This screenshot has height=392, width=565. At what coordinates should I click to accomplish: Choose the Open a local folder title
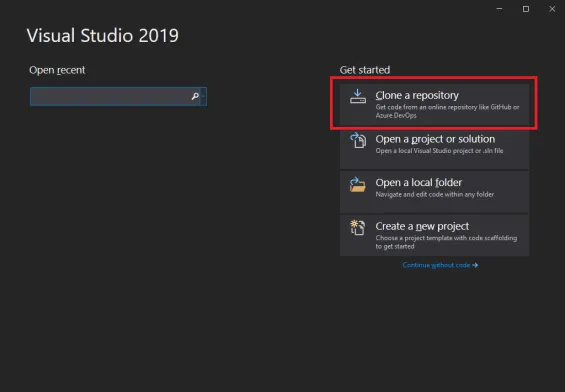[x=418, y=183]
